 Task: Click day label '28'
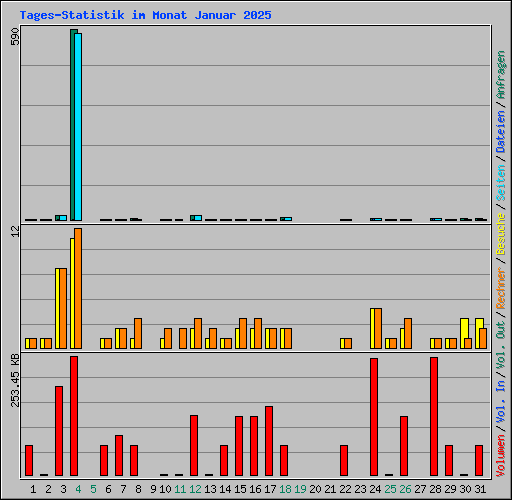[435, 489]
